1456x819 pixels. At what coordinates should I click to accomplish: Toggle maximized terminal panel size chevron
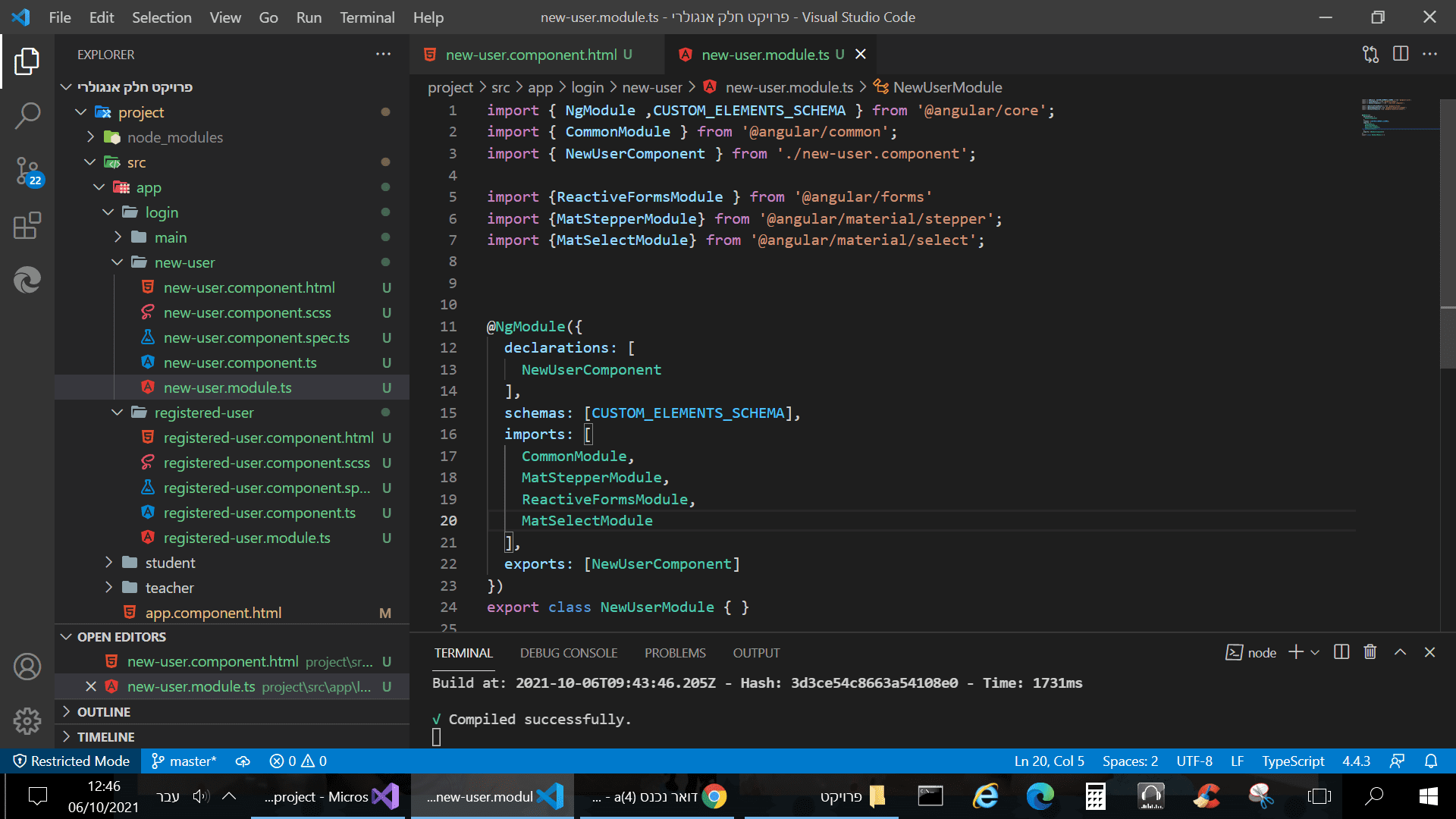click(x=1400, y=652)
